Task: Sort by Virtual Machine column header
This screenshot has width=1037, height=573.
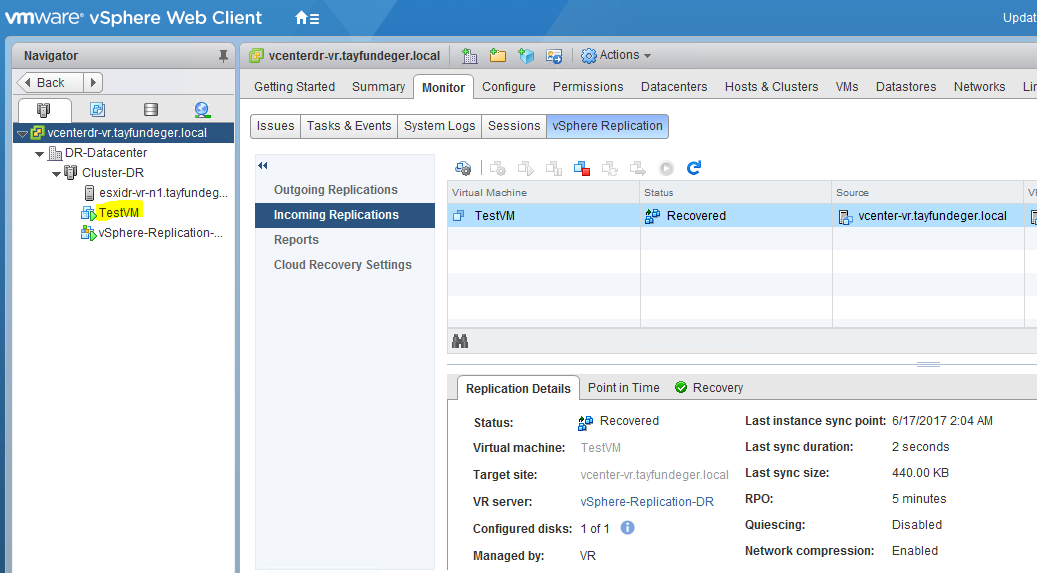Action: coord(544,193)
